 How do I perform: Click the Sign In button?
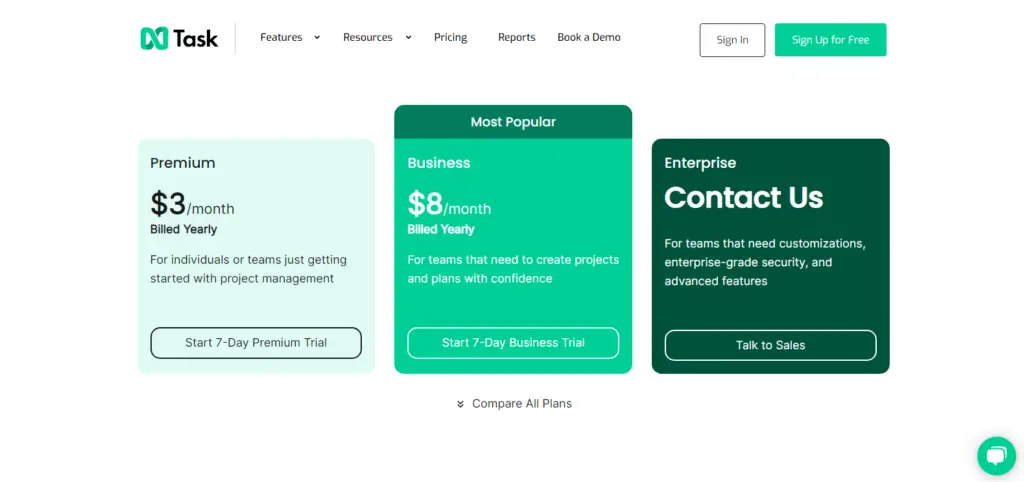(x=732, y=40)
